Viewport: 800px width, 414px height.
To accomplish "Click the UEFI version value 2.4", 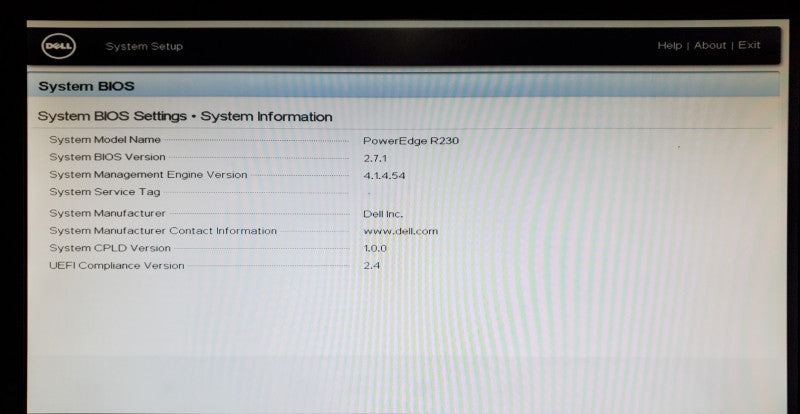I will 372,265.
